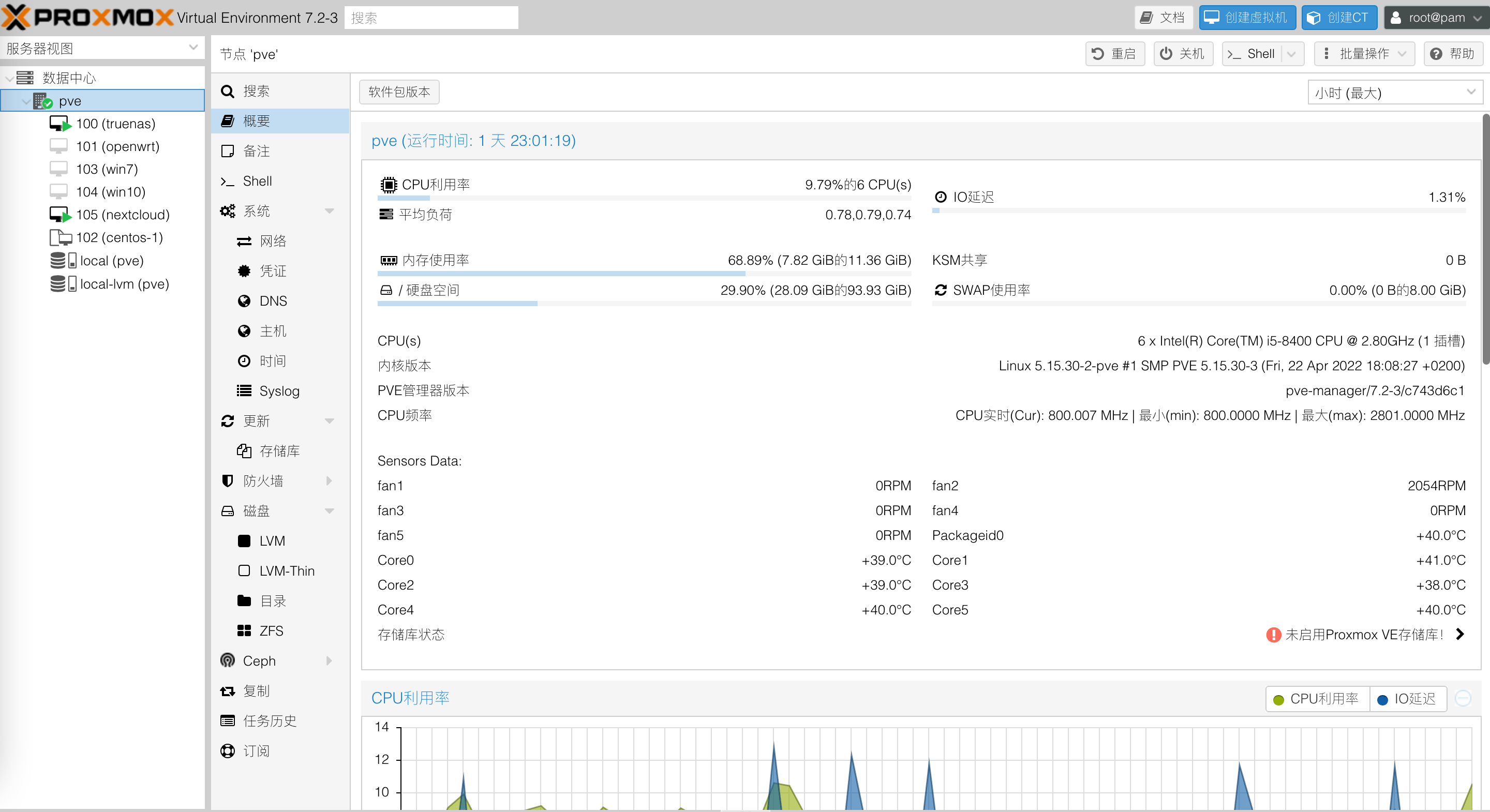The height and width of the screenshot is (812, 1490).
Task: Click the Create VM button
Action: (1247, 18)
